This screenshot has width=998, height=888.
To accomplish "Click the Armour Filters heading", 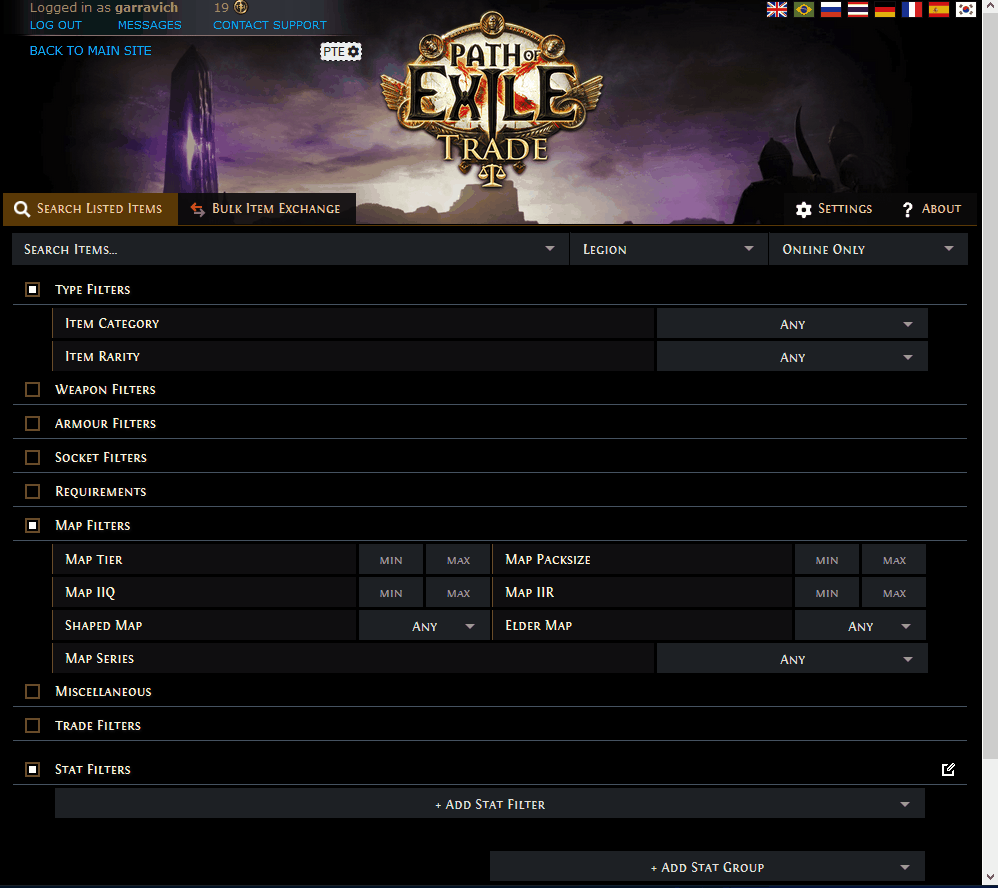I will click(x=106, y=424).
